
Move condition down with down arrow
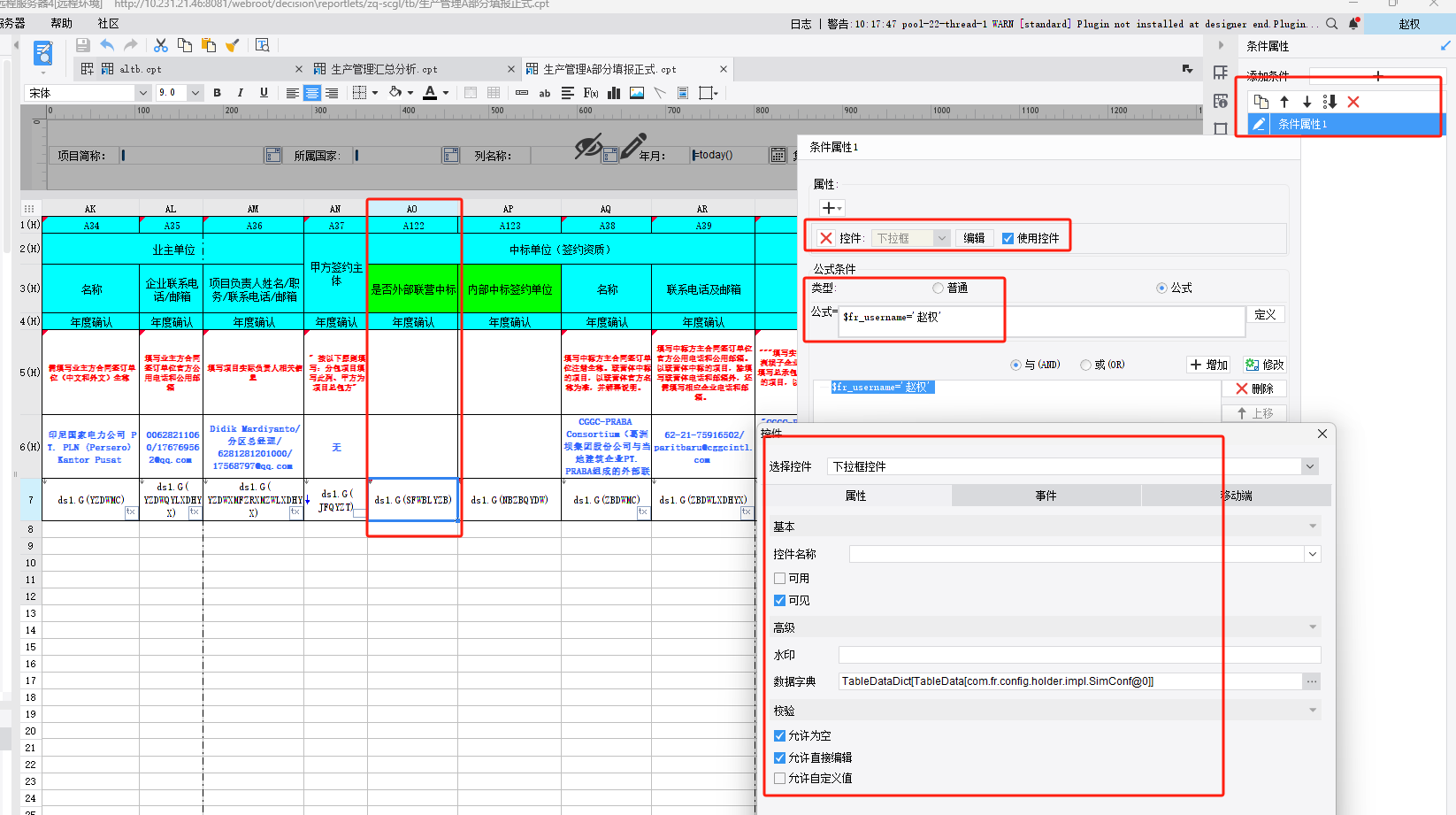click(1307, 102)
